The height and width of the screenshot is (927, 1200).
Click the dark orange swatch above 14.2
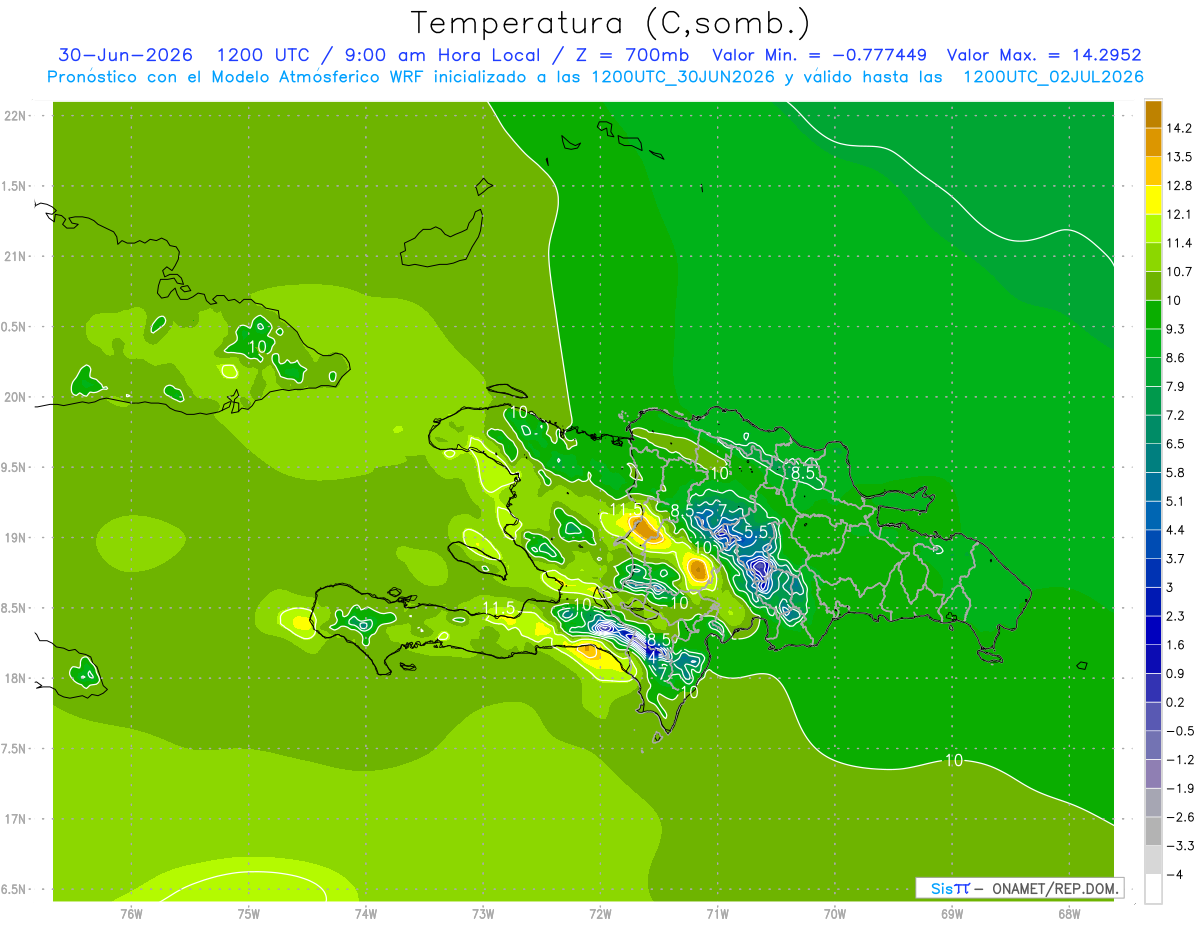[1153, 114]
